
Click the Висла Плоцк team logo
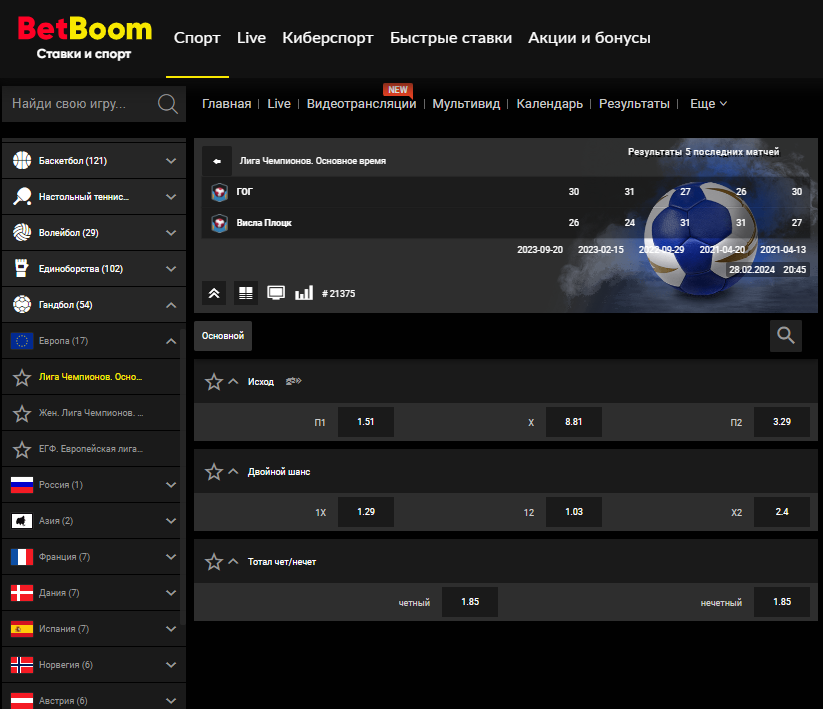pyautogui.click(x=219, y=223)
